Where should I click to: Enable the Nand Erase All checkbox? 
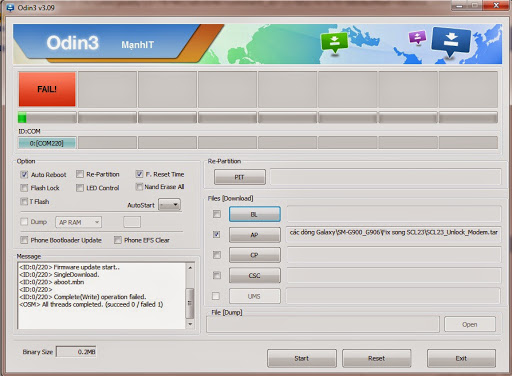[139, 187]
